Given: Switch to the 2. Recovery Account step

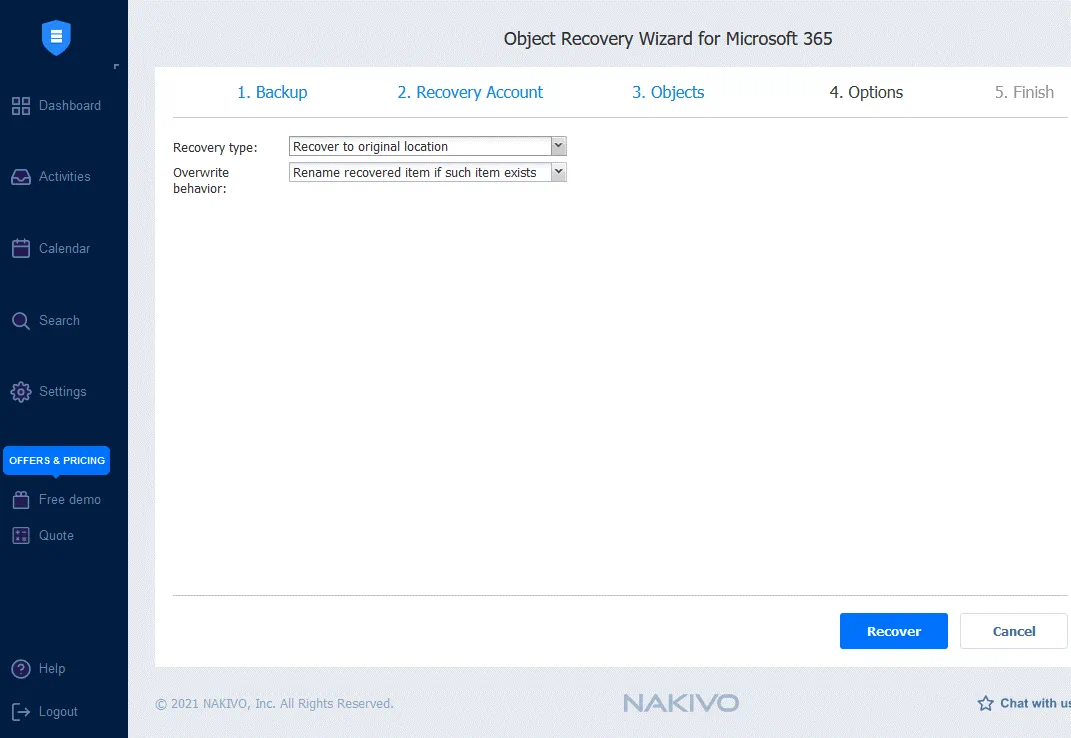Looking at the screenshot, I should click(x=470, y=92).
